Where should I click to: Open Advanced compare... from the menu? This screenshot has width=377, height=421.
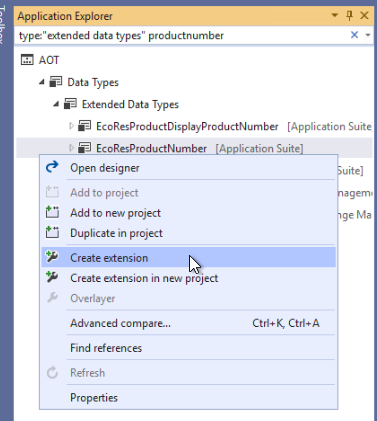[188, 323]
